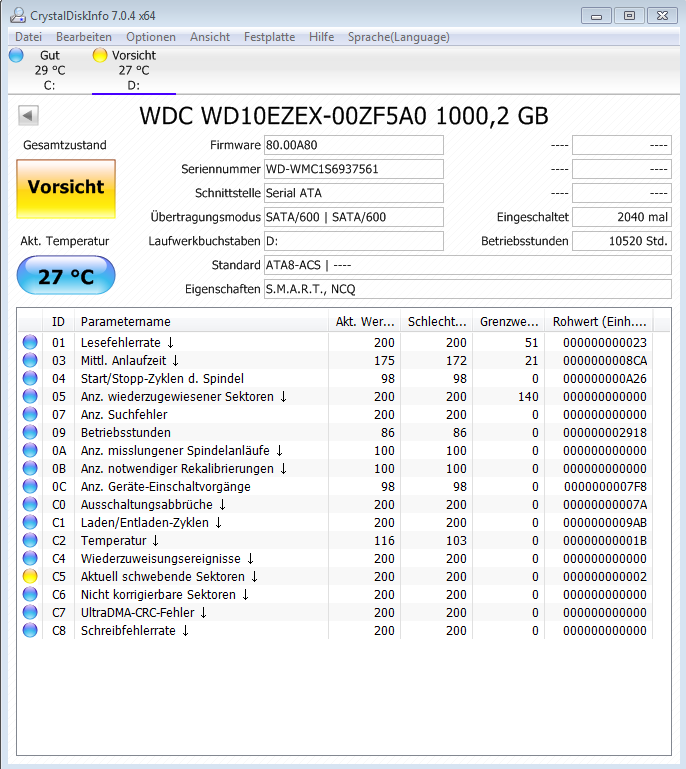Open the Datei menu

pyautogui.click(x=28, y=37)
